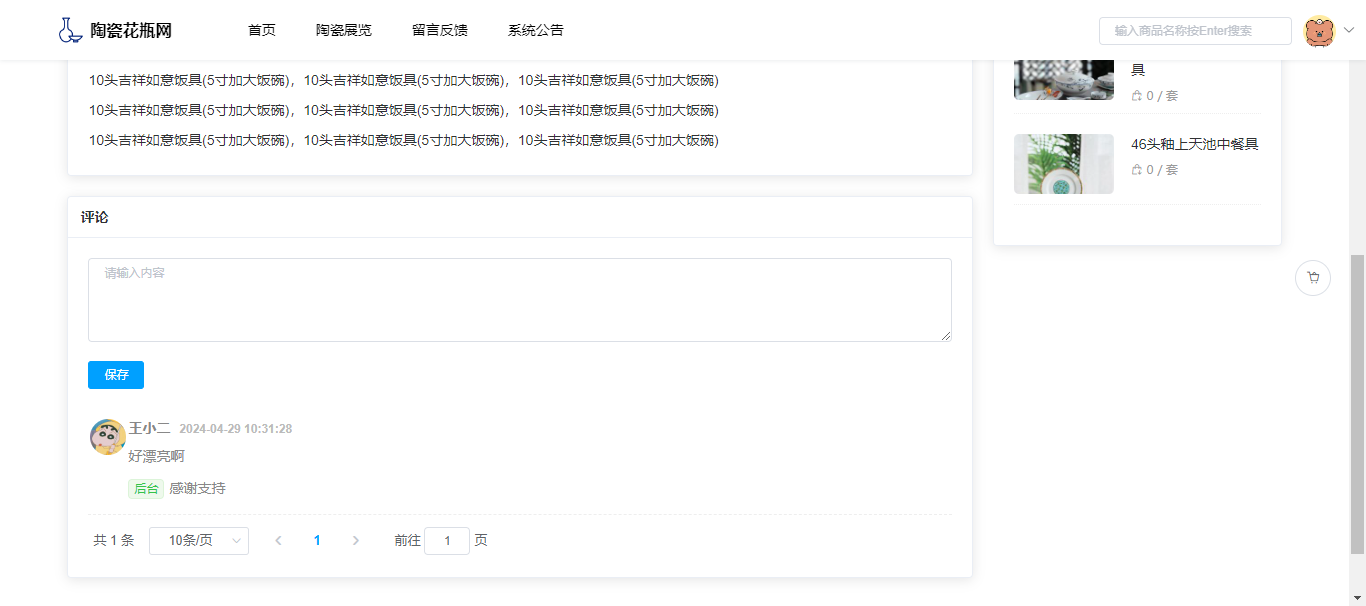
Task: Click the bear user avatar in header
Action: click(1320, 31)
